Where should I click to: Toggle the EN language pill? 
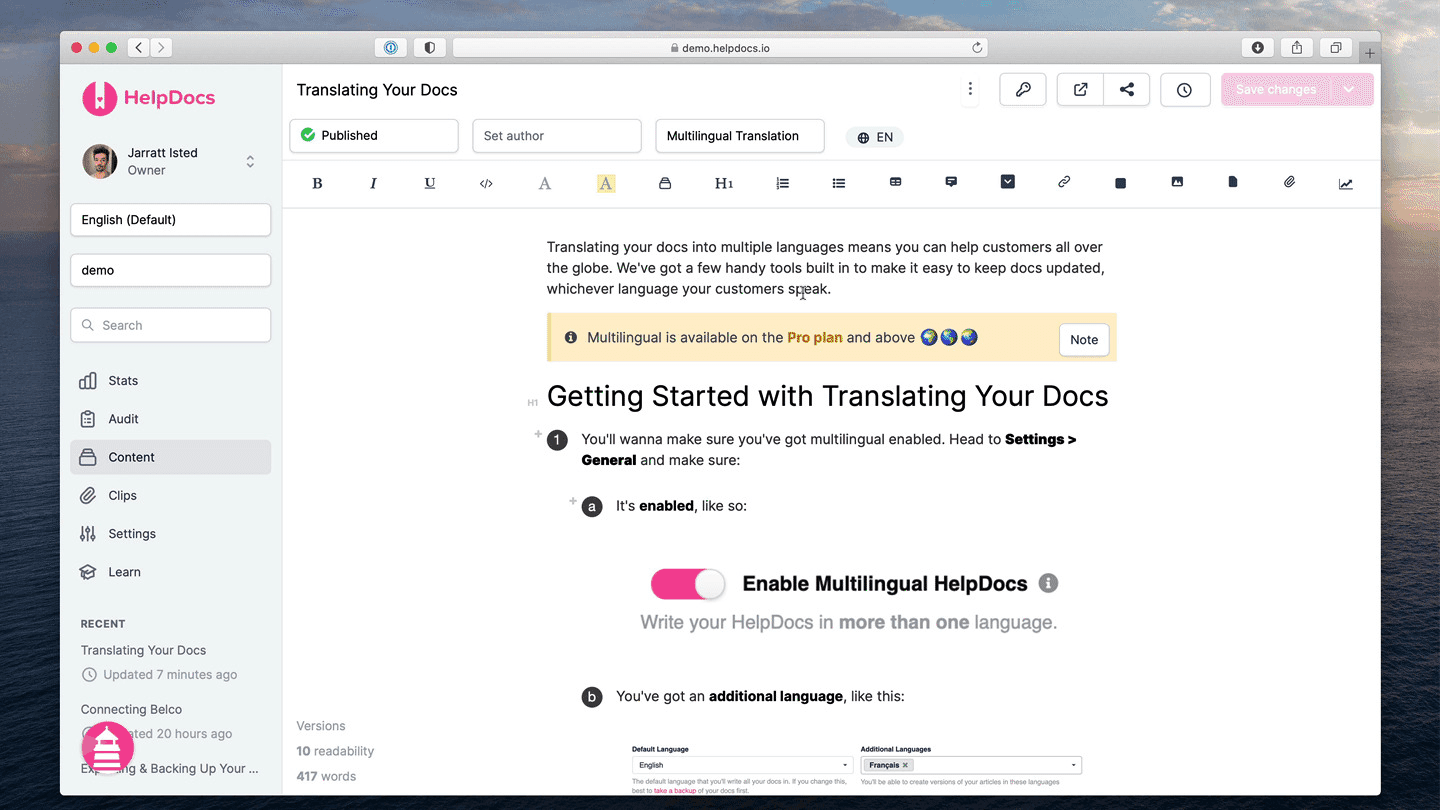874,137
